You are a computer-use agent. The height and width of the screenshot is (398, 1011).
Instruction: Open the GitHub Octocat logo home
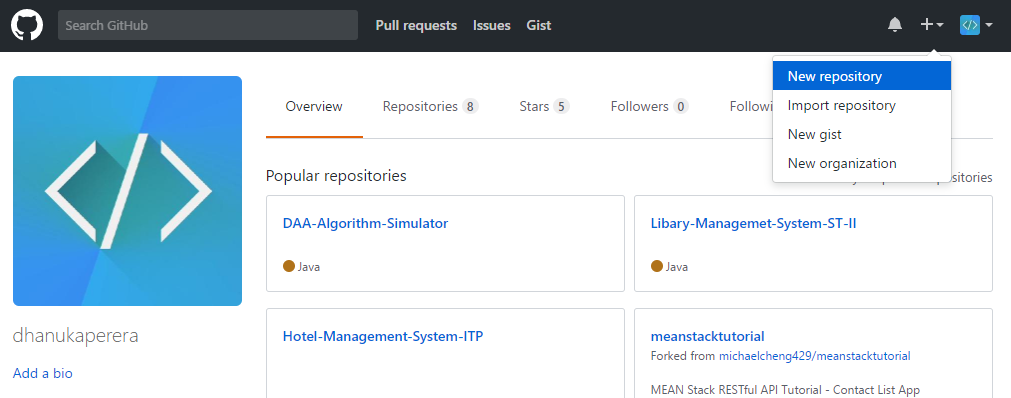[26, 25]
